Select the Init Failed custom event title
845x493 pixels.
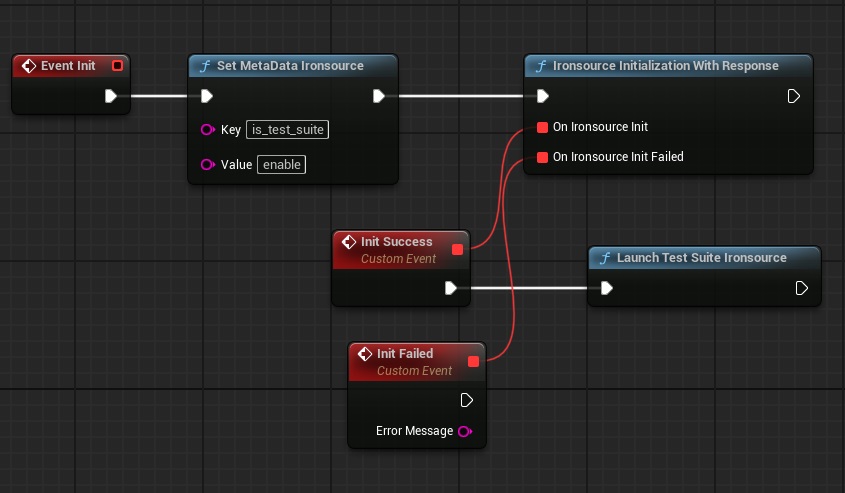click(x=405, y=353)
